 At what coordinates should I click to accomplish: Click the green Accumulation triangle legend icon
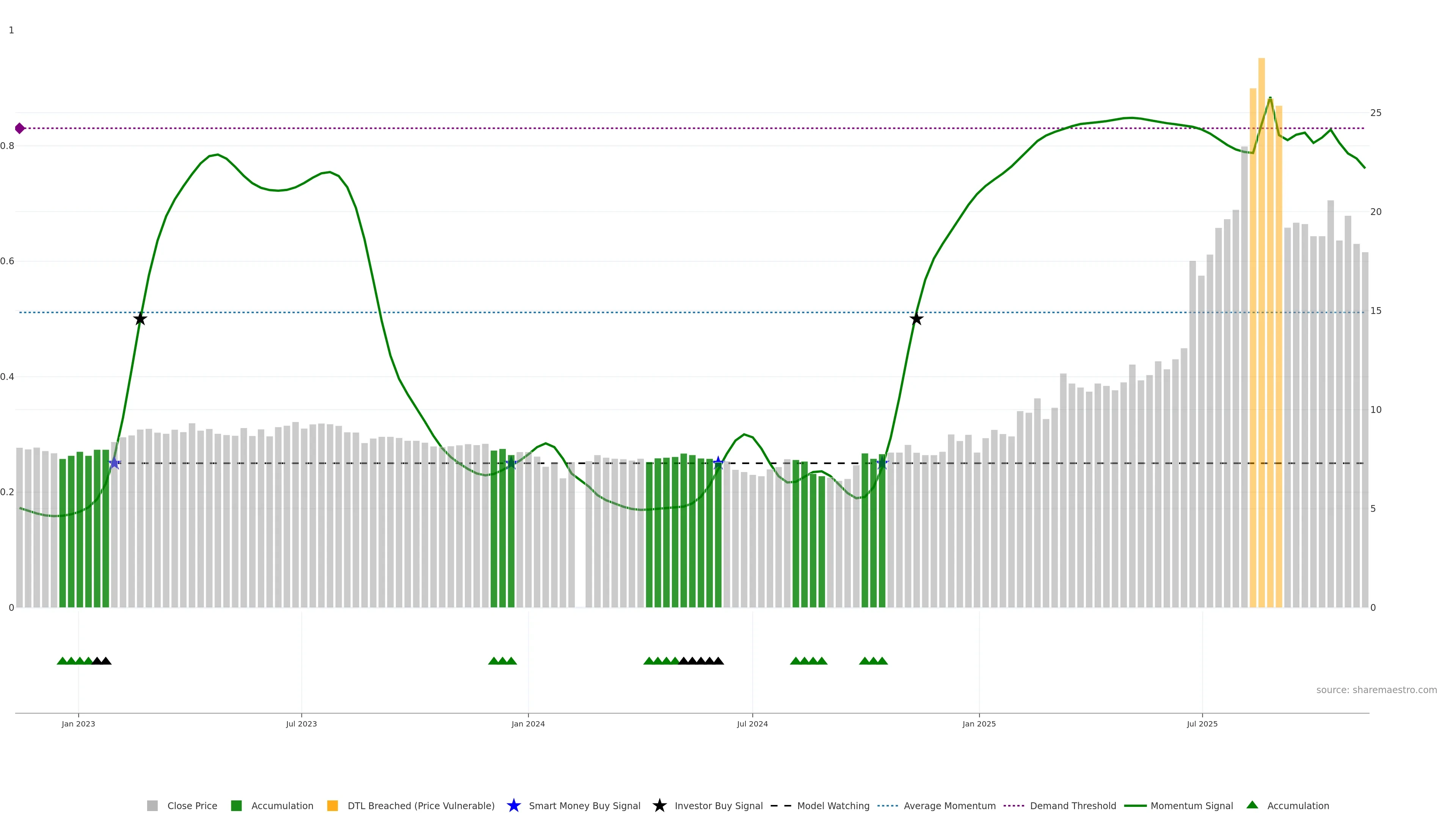[x=1252, y=805]
